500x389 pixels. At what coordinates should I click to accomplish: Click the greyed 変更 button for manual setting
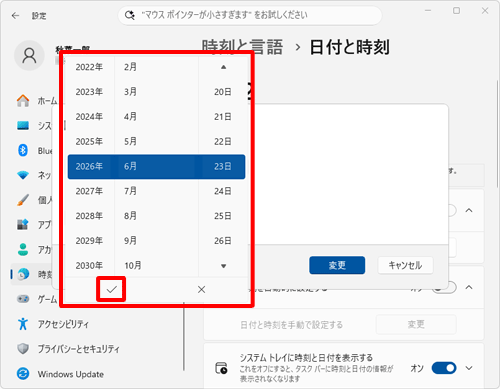416,324
